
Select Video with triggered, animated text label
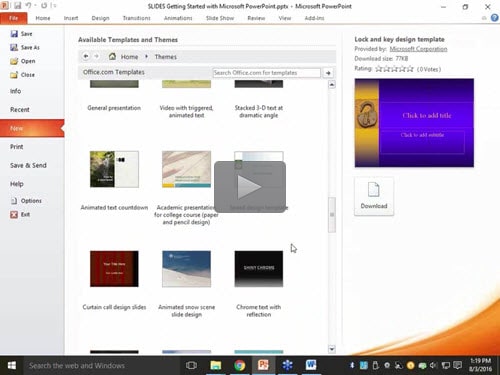186,111
